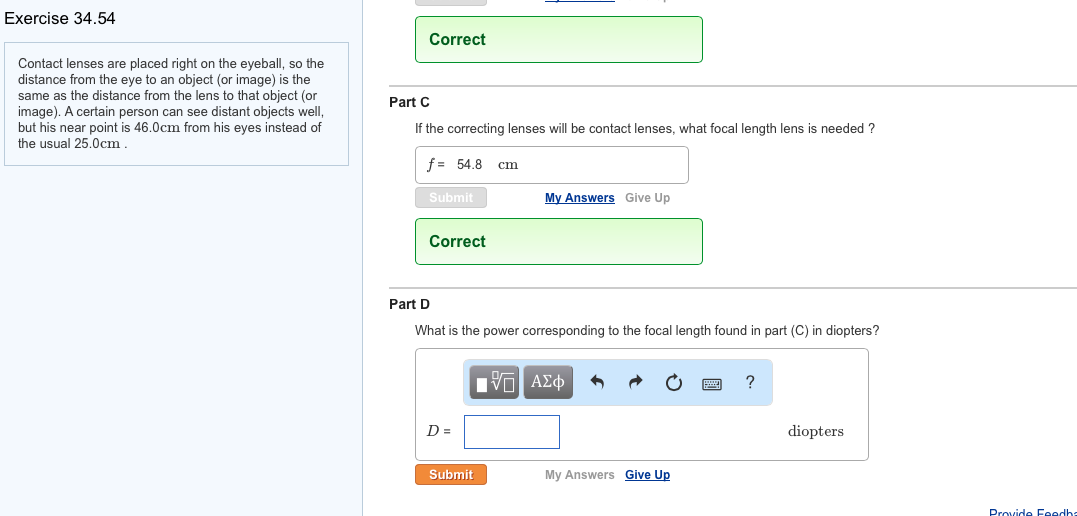Open the Greek symbols ΑΣΦ palette
This screenshot has height=516, width=1077.
point(547,382)
